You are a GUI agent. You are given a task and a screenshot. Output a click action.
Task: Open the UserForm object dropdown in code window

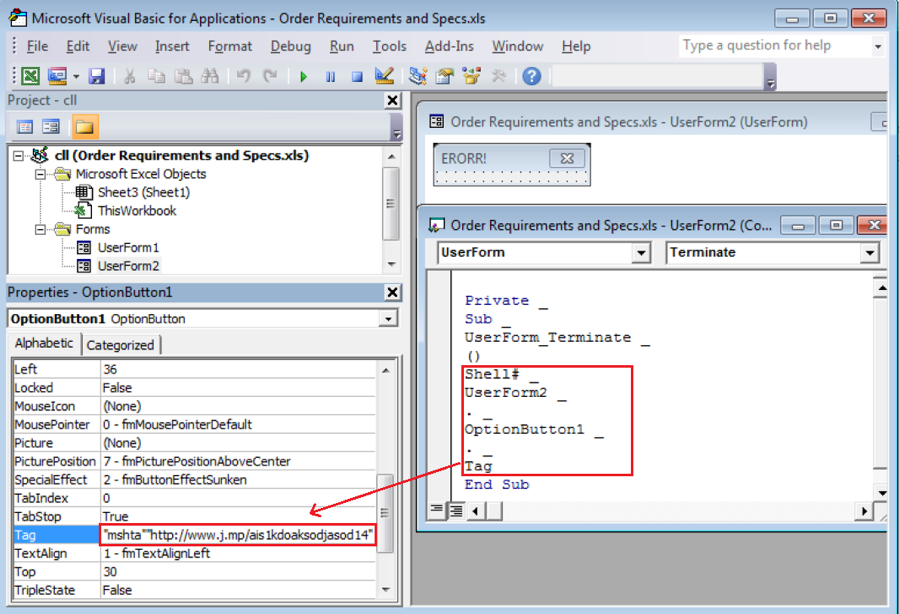(640, 252)
